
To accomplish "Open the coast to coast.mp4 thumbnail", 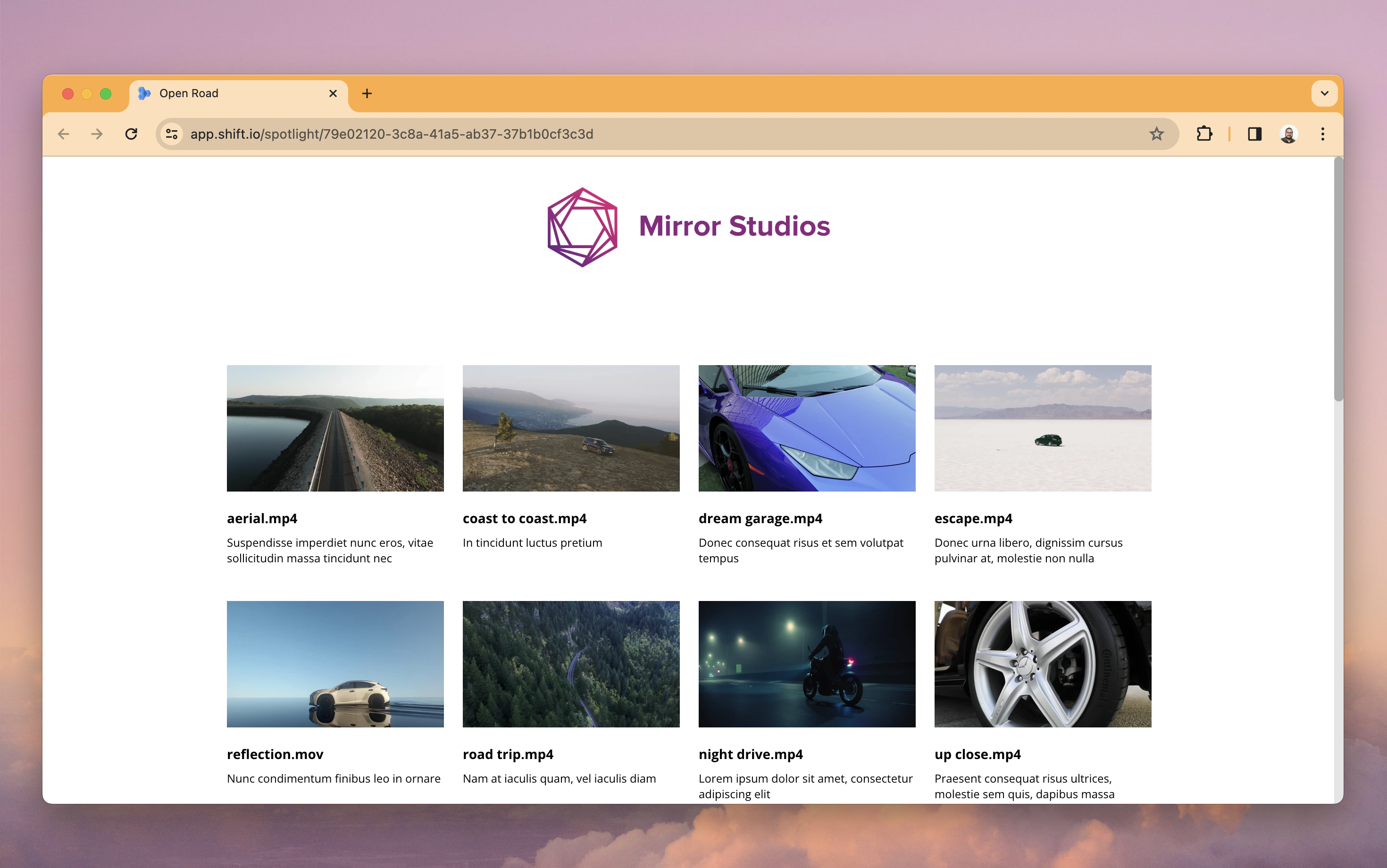I will 571,428.
